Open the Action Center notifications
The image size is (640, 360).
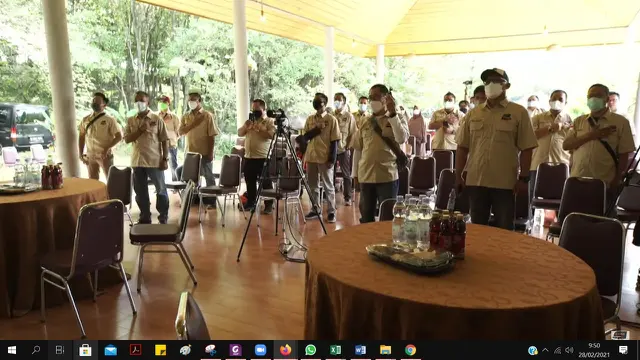coord(623,350)
